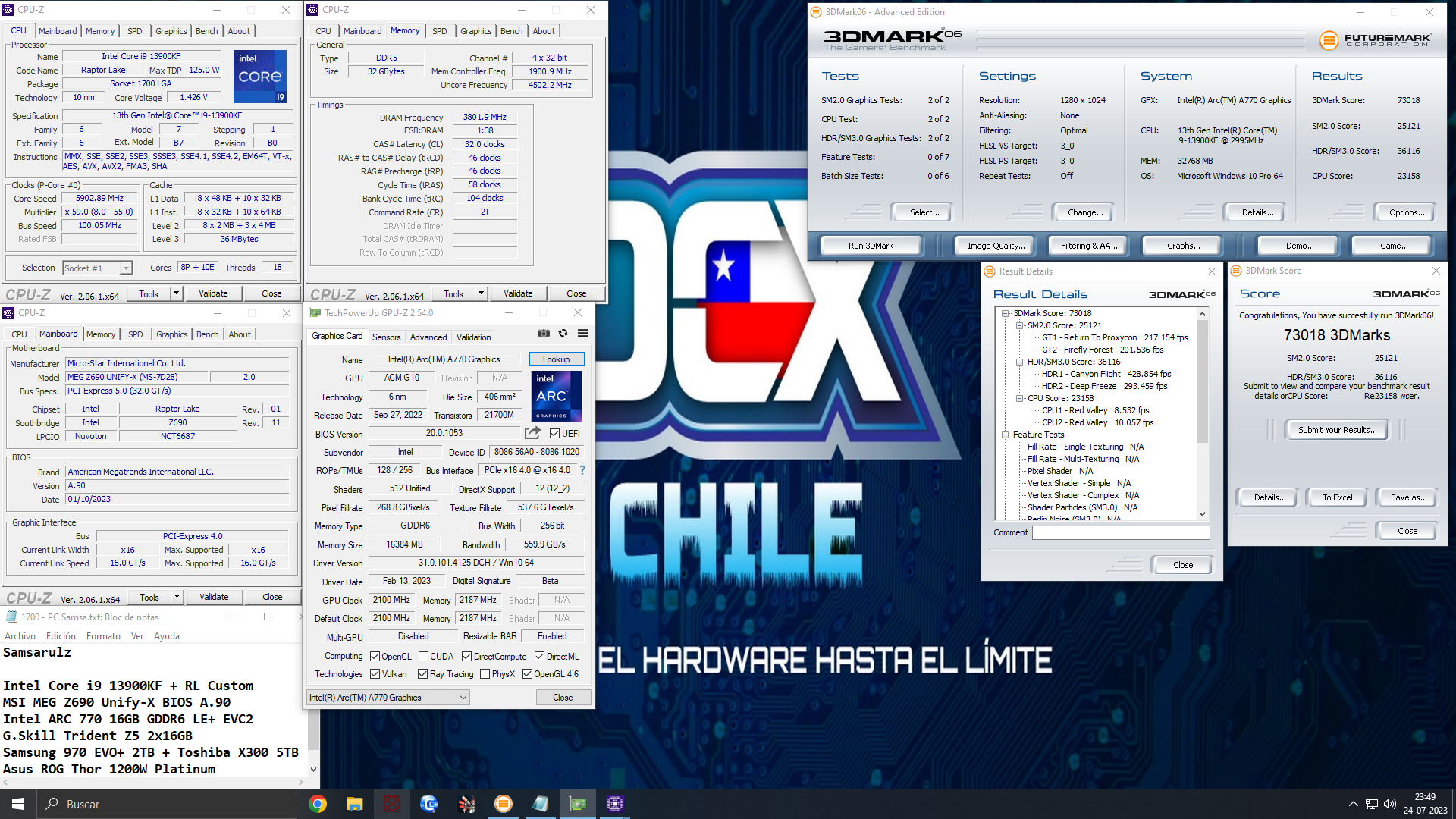This screenshot has width=1456, height=819.
Task: Click the Result Details window title icon
Action: [990, 271]
